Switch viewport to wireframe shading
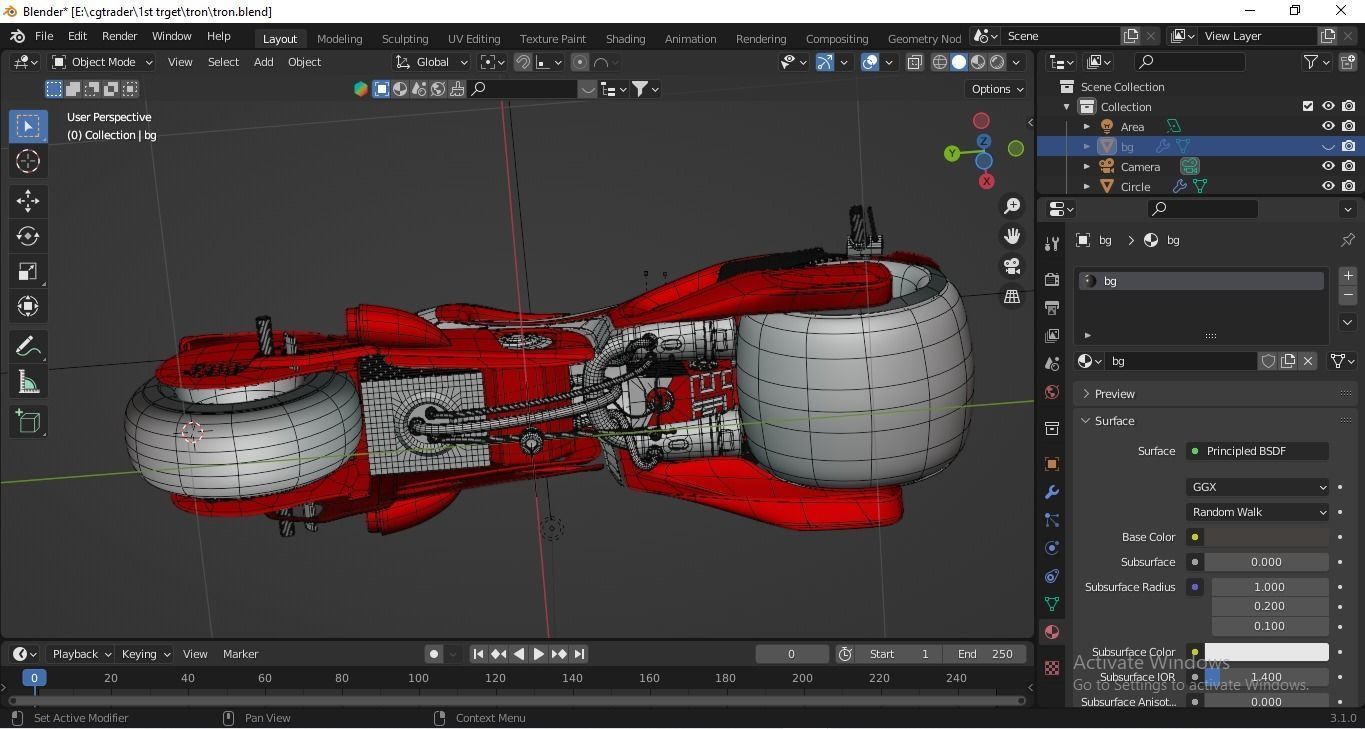Image resolution: width=1365 pixels, height=729 pixels. [940, 62]
